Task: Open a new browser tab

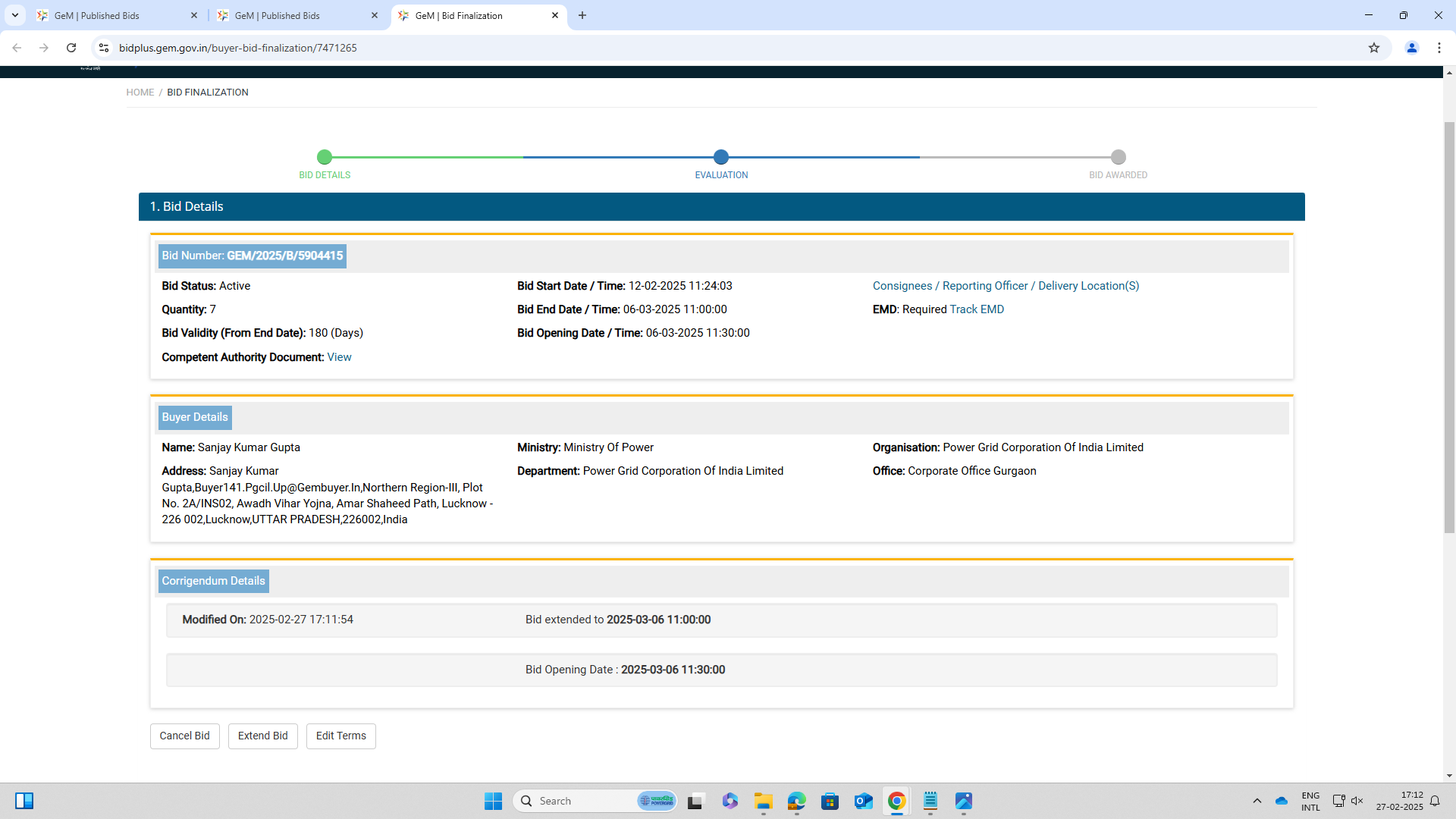Action: pos(582,15)
